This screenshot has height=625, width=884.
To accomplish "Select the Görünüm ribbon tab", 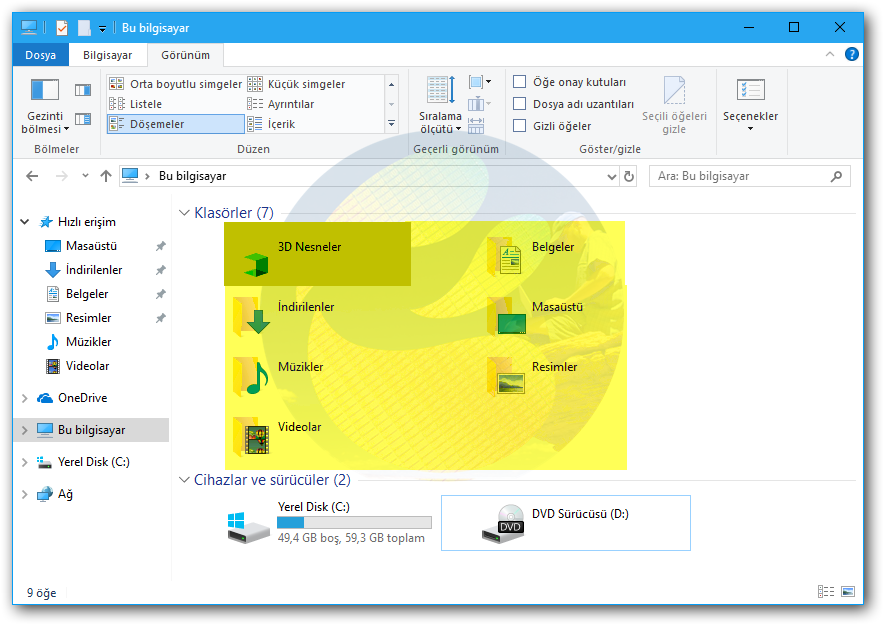I will [185, 55].
